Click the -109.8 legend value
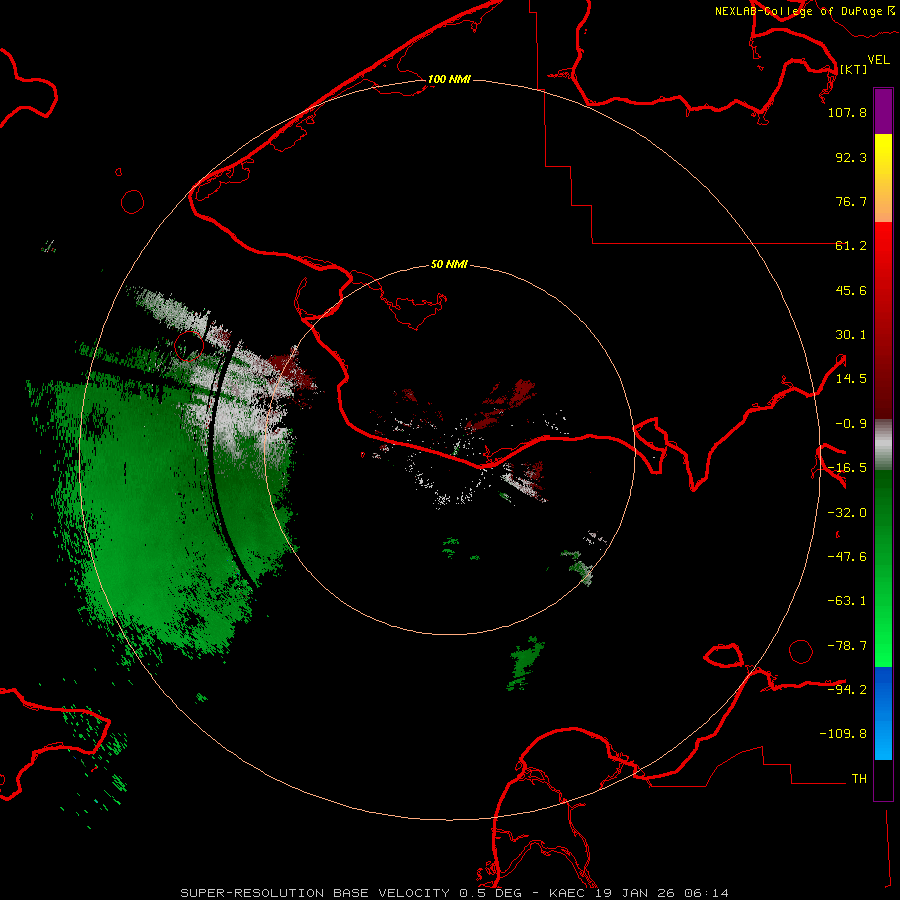900x900 pixels. click(843, 734)
